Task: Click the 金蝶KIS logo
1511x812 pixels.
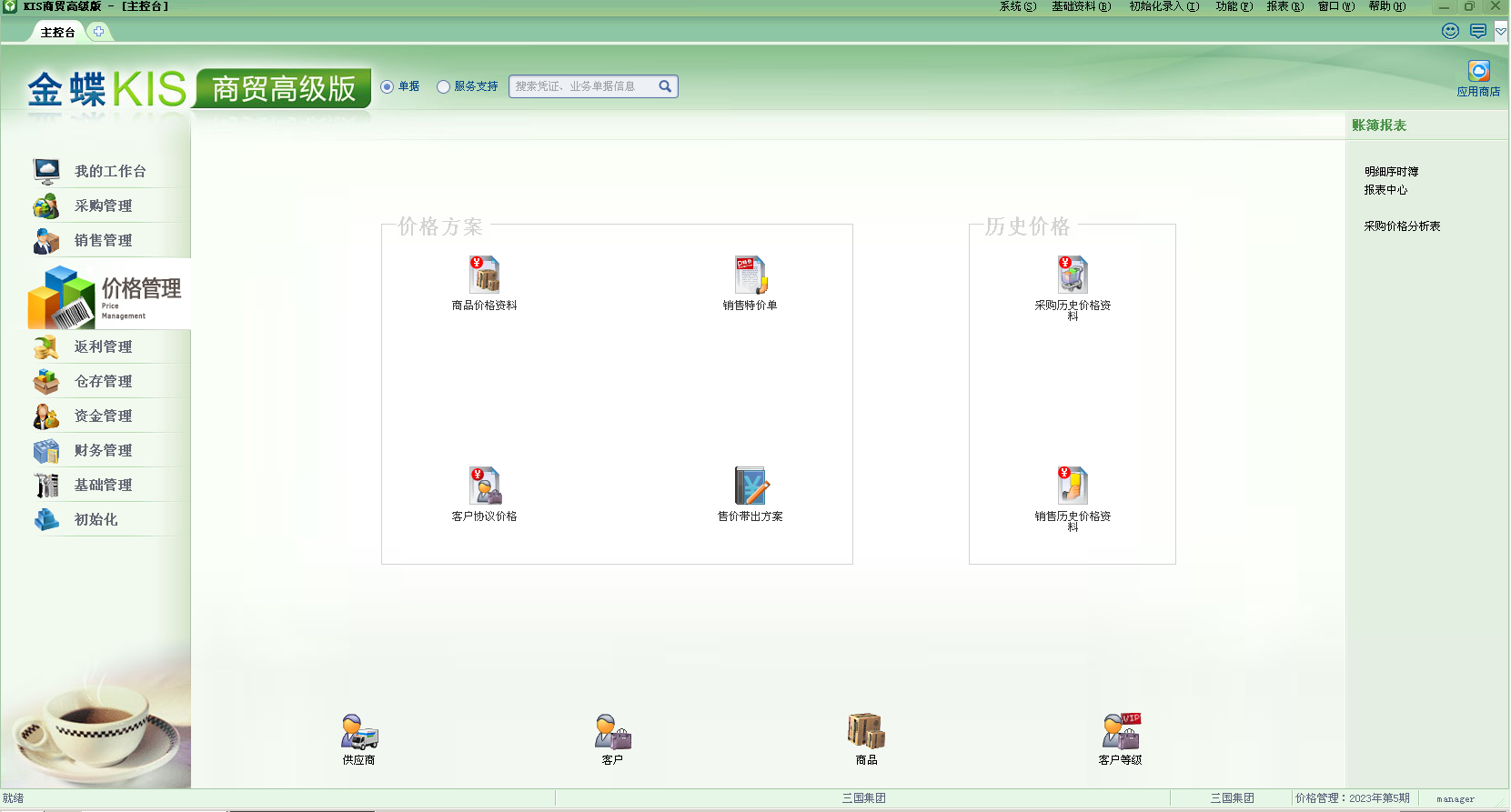Action: [x=106, y=89]
